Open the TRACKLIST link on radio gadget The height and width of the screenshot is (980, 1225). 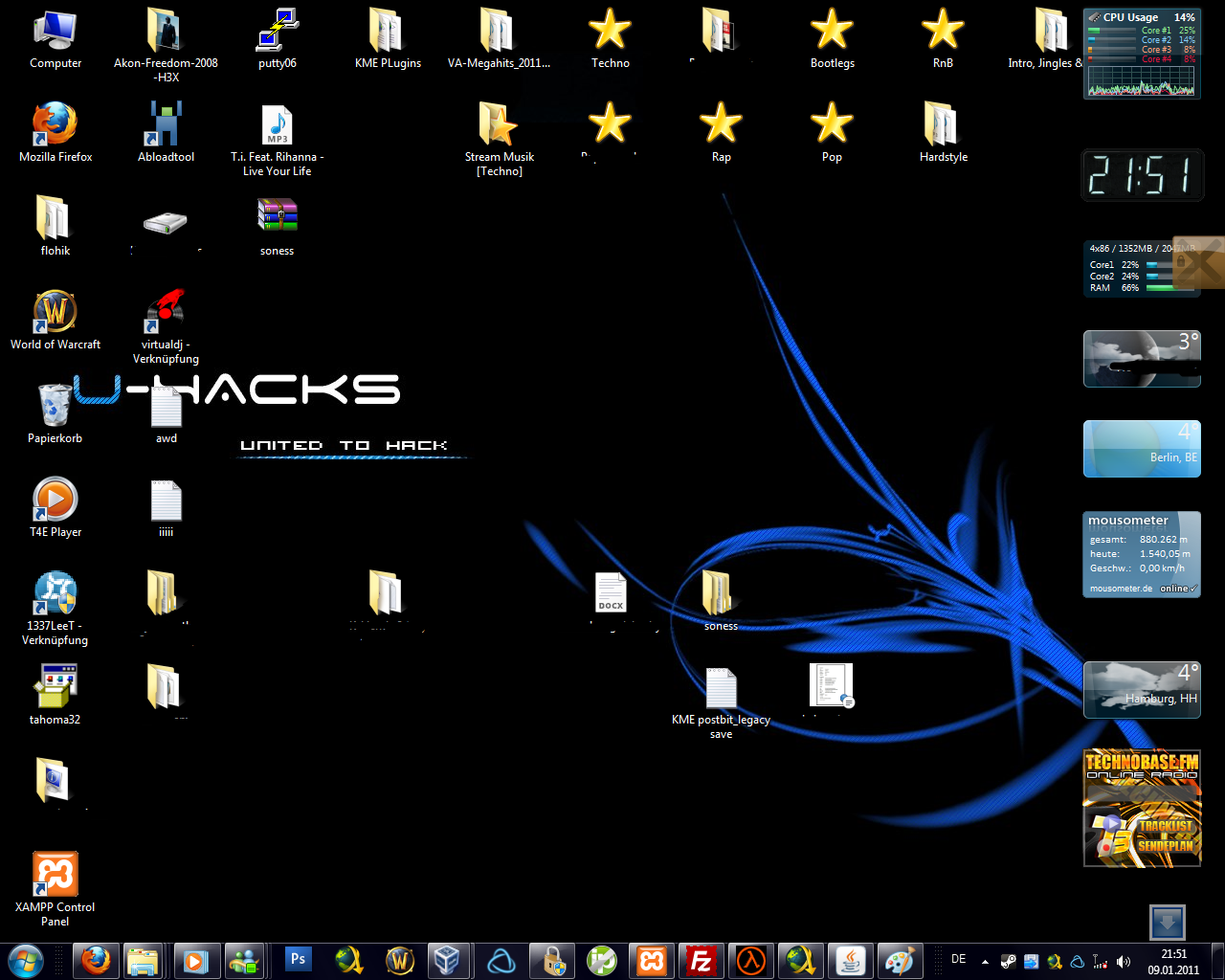[x=1166, y=826]
